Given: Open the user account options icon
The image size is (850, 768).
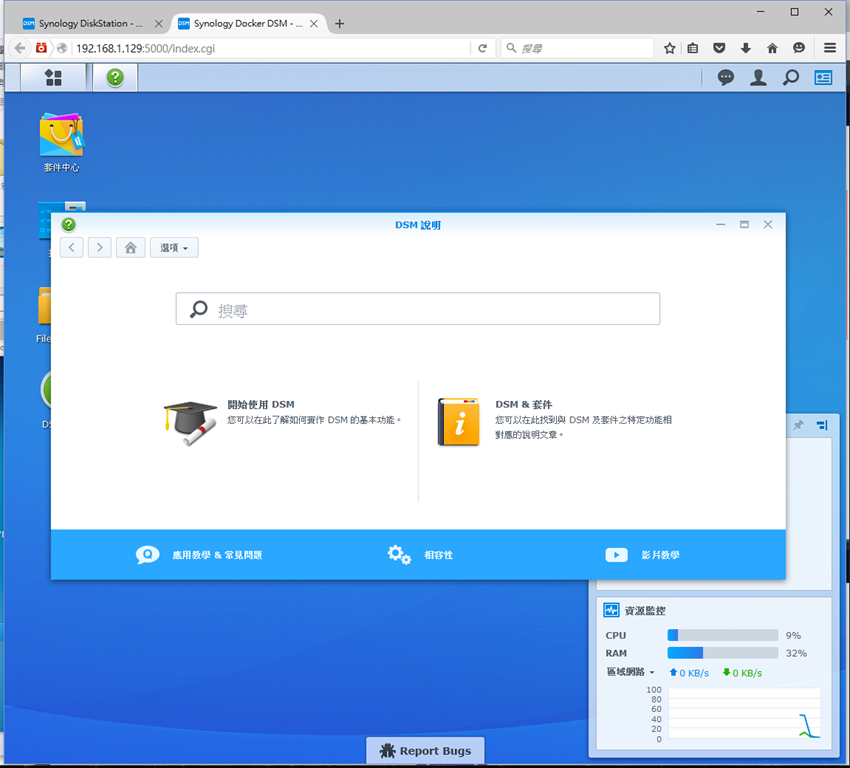Looking at the screenshot, I should (758, 78).
